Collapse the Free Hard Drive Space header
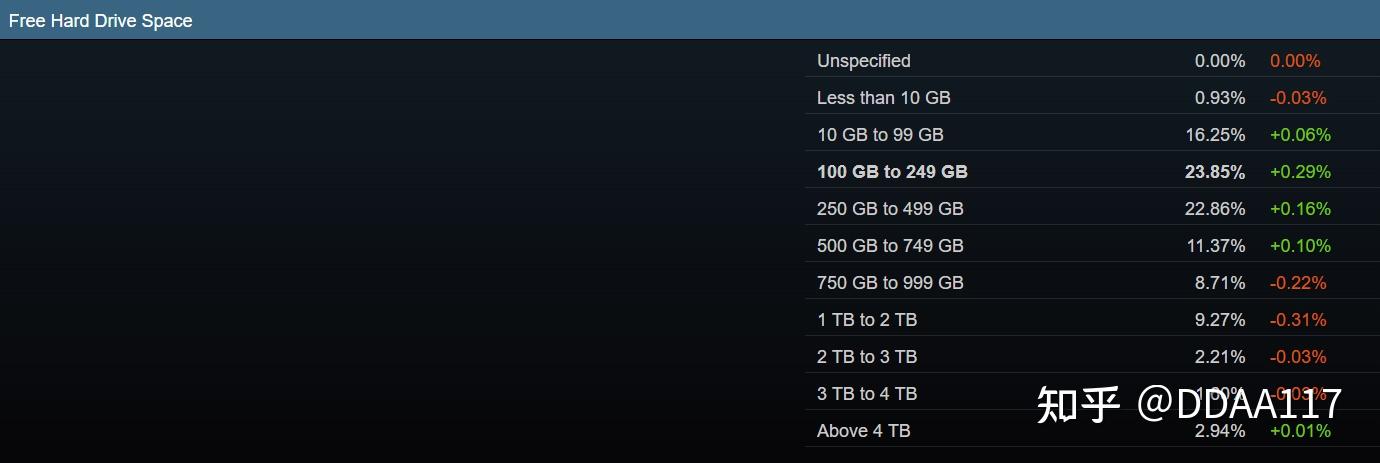Screen dimensions: 1380x463 [x=690, y=20]
